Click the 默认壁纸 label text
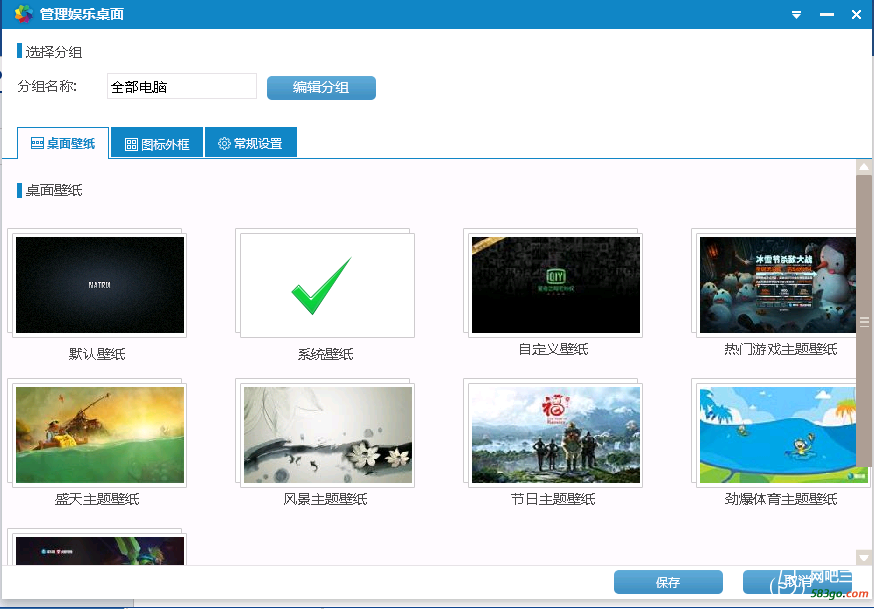This screenshot has height=609, width=874. (x=97, y=354)
